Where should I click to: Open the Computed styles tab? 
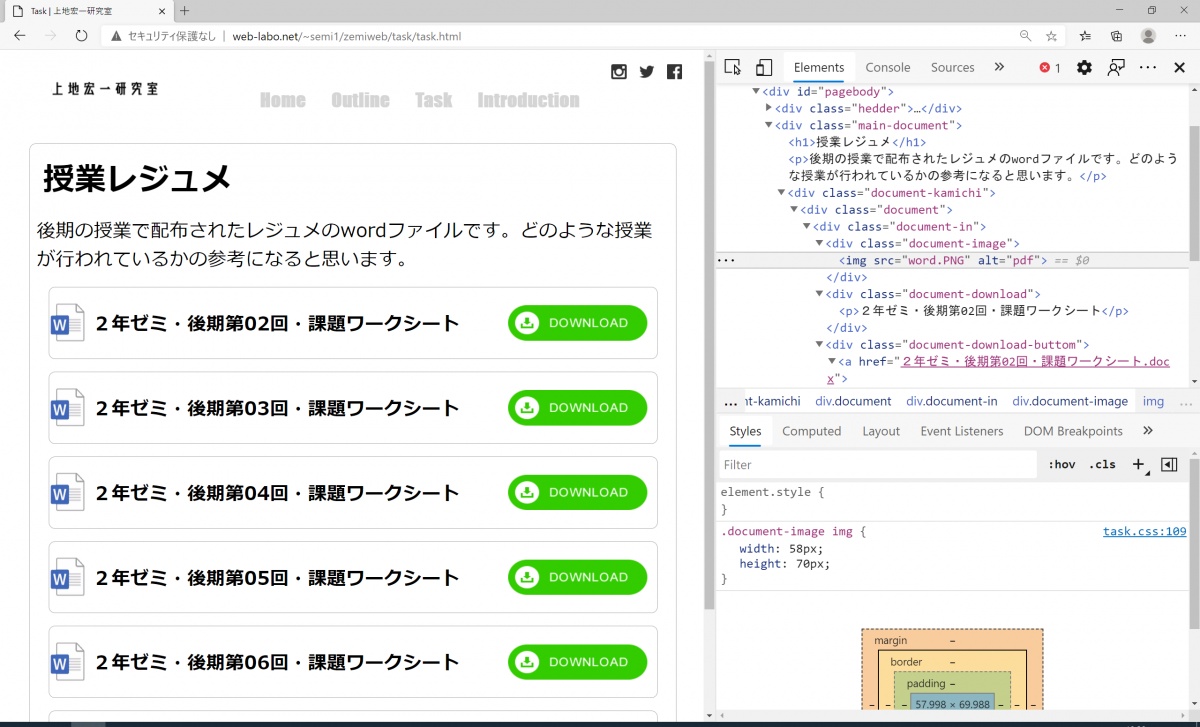click(x=811, y=431)
